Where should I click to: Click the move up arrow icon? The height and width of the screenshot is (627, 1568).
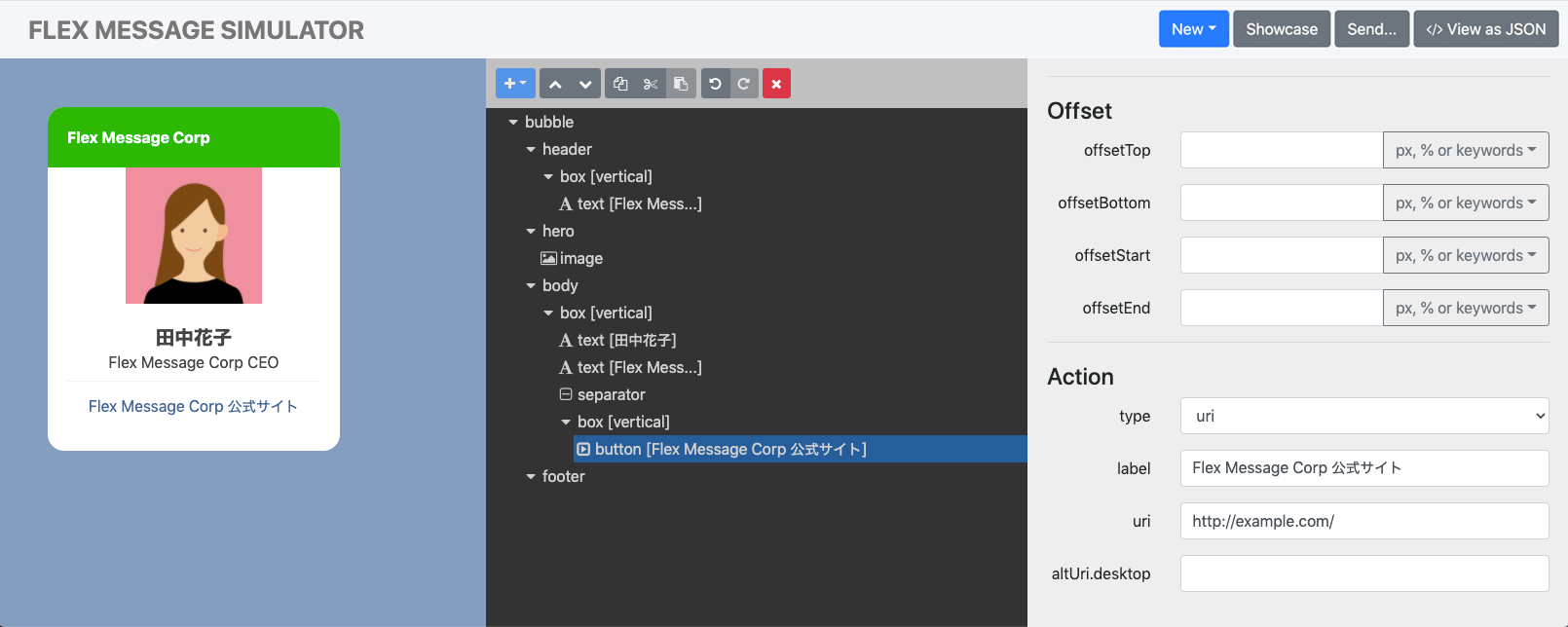coord(555,84)
